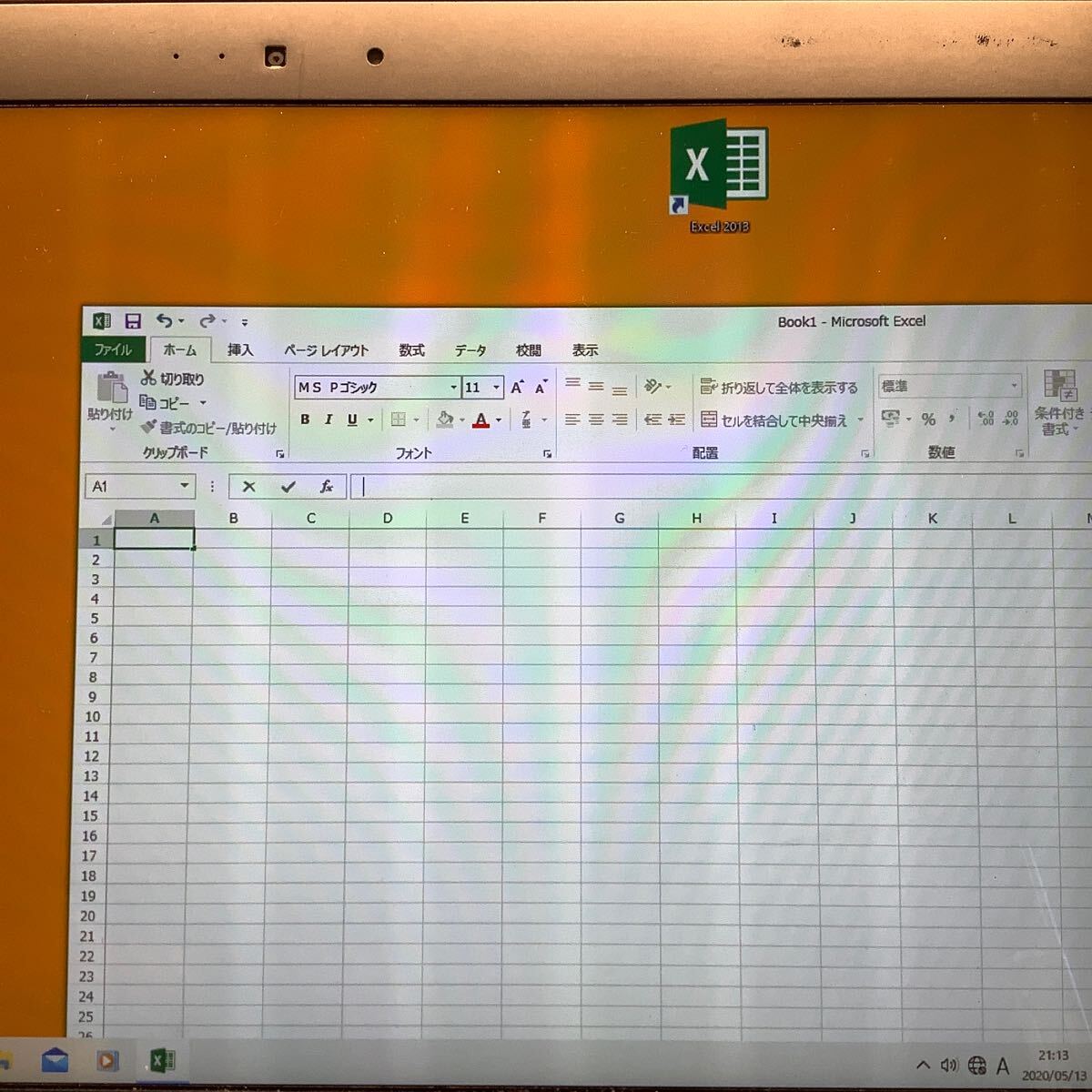1092x1092 pixels.
Task: Apply comma style to the cell
Action: pos(952,420)
